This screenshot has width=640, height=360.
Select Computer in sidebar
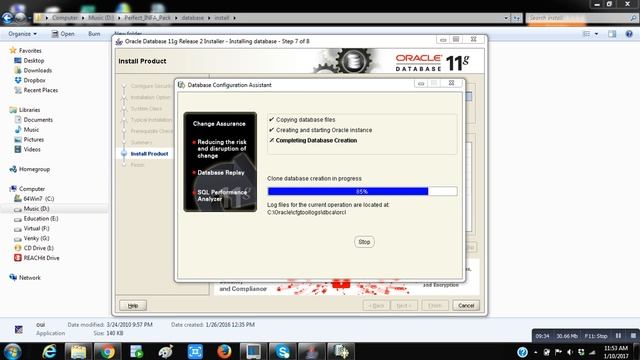pyautogui.click(x=31, y=189)
